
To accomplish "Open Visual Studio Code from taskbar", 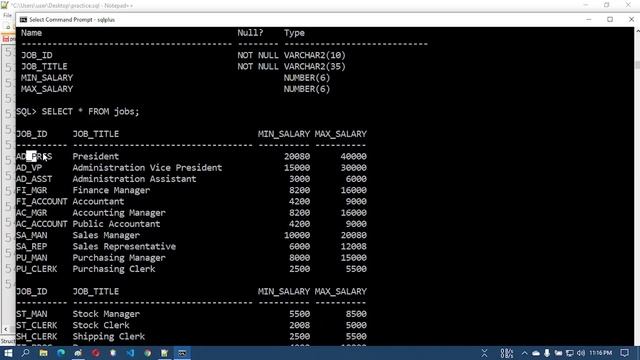I will pyautogui.click(x=130, y=353).
